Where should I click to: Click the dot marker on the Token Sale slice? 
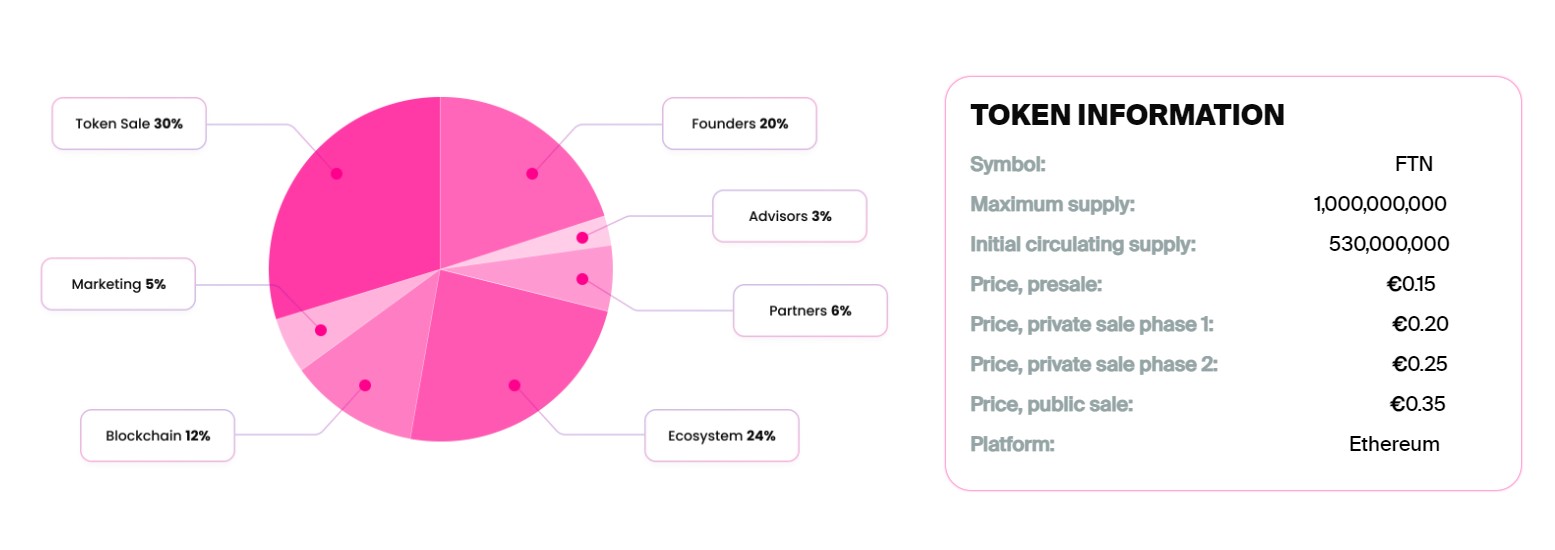pos(337,173)
